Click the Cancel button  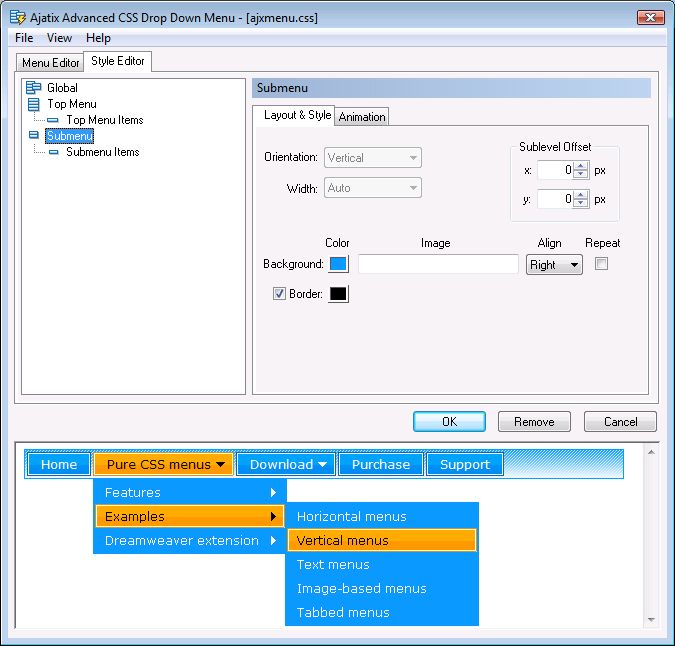coord(620,421)
